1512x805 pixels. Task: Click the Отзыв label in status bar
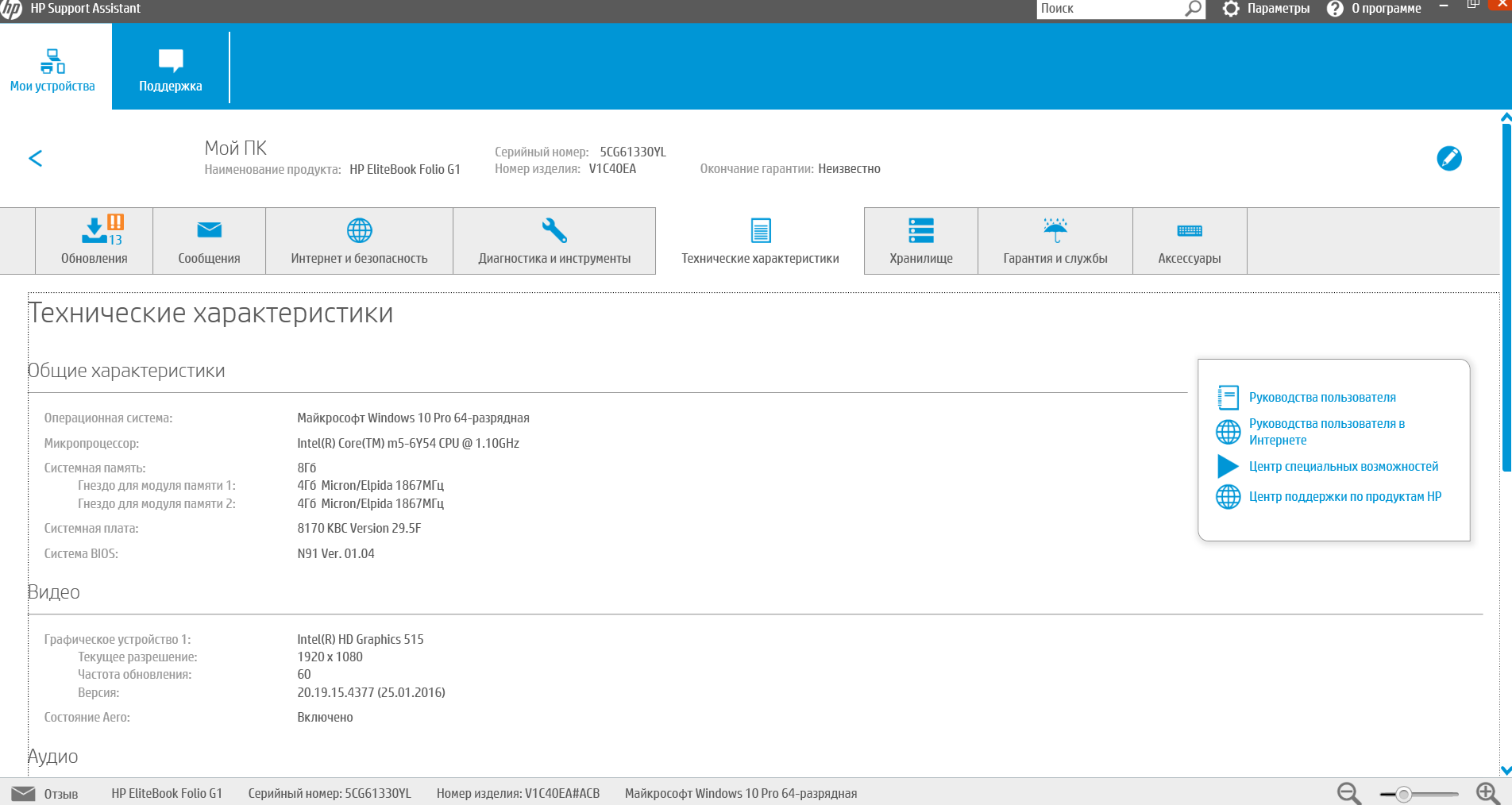[61, 794]
